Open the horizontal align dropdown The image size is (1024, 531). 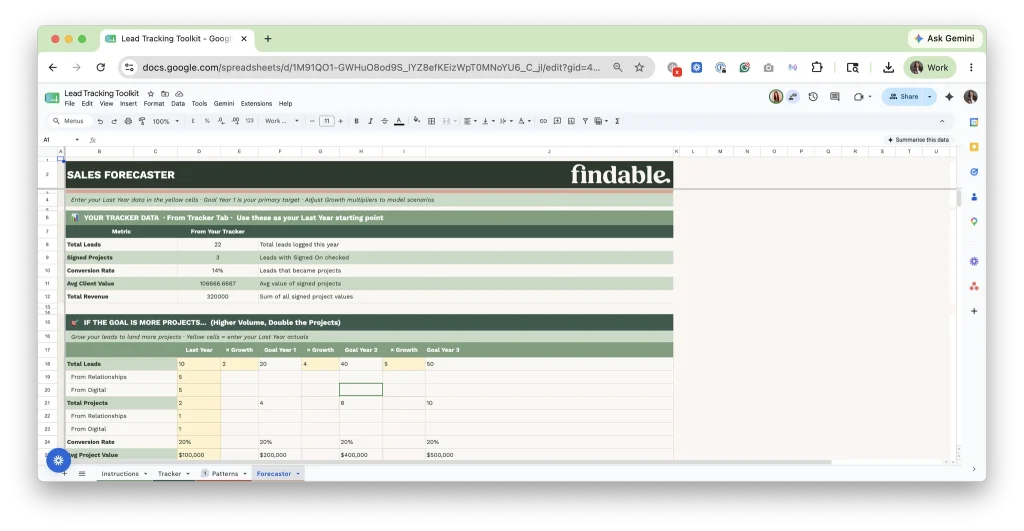pos(470,121)
